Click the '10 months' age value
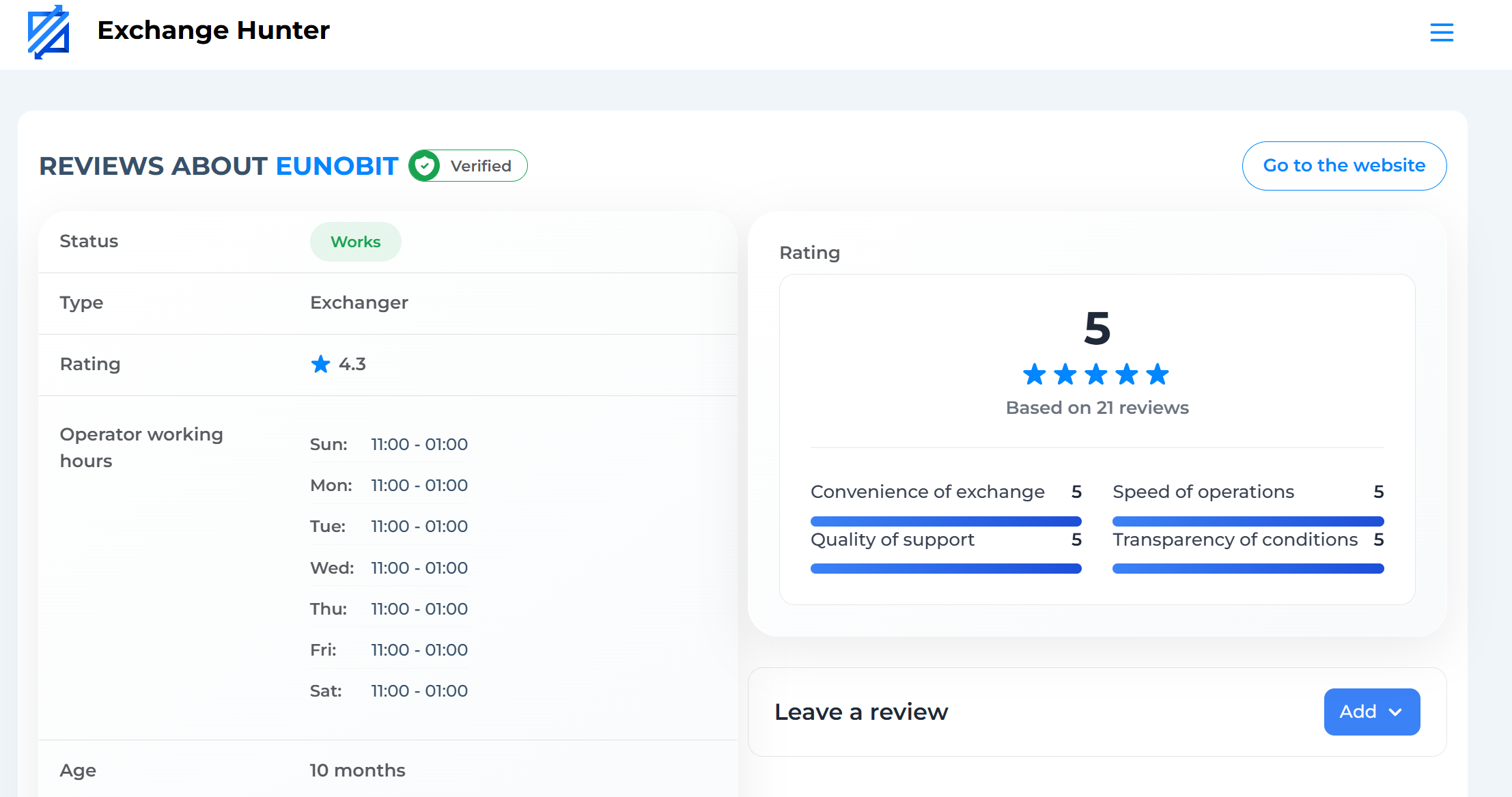 click(x=357, y=770)
